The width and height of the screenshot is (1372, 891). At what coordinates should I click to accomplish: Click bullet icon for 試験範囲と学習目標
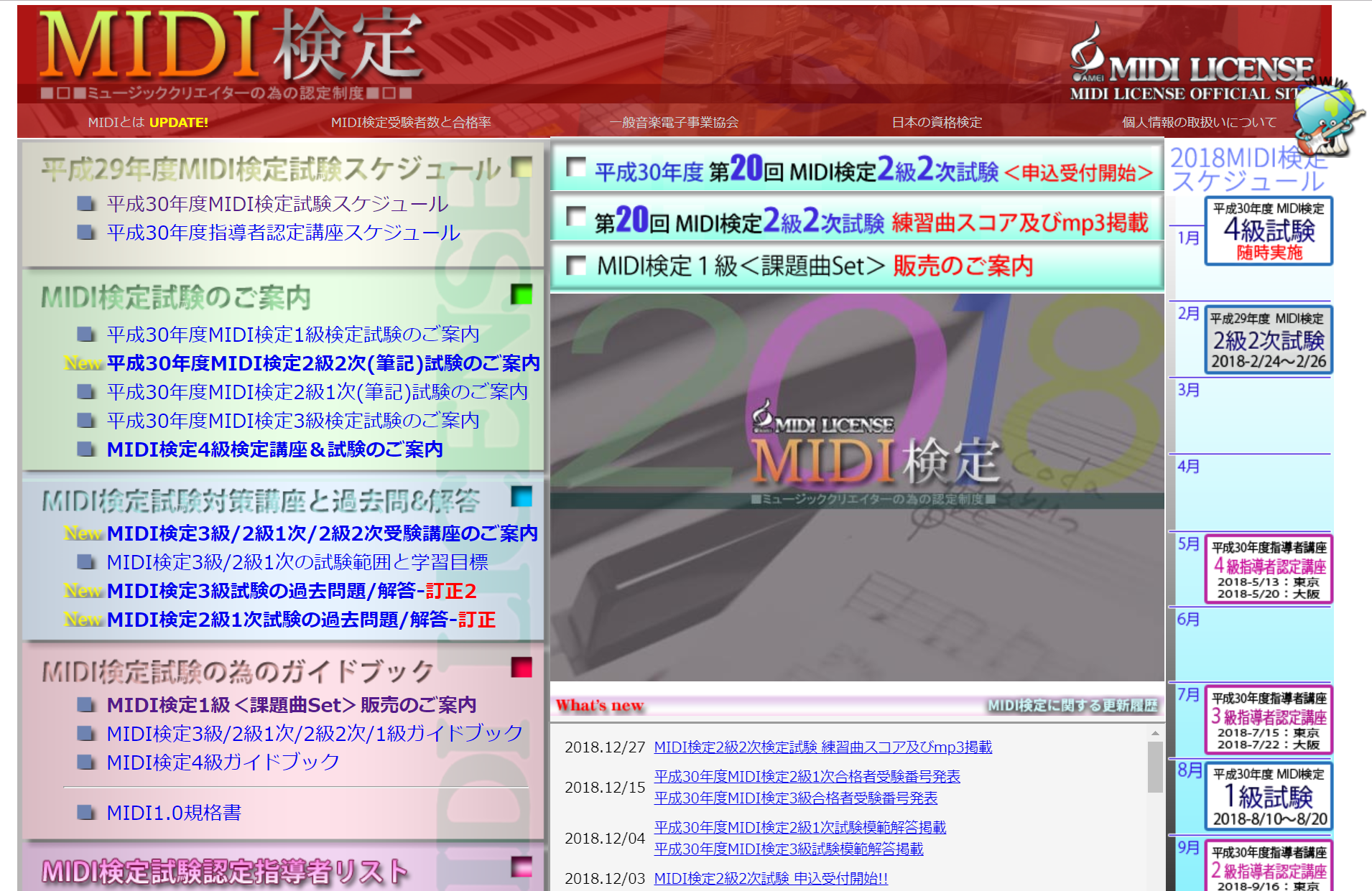point(86,562)
